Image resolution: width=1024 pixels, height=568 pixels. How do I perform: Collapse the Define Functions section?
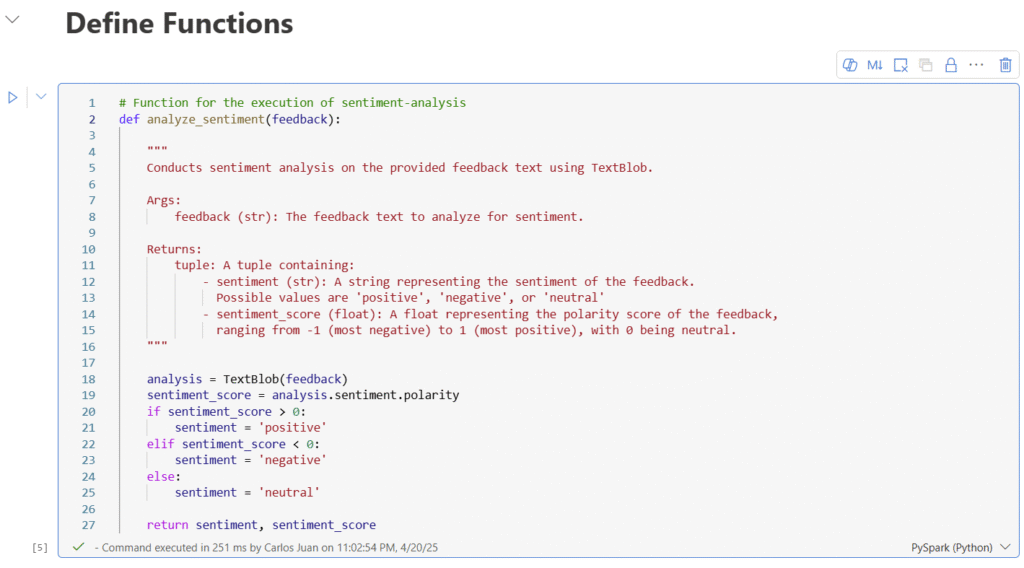(12, 20)
